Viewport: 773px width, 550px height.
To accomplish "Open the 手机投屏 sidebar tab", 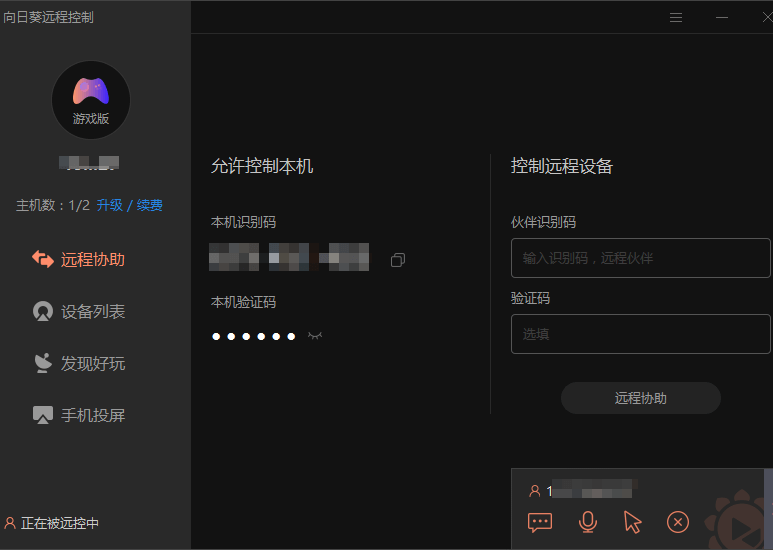I will point(78,415).
